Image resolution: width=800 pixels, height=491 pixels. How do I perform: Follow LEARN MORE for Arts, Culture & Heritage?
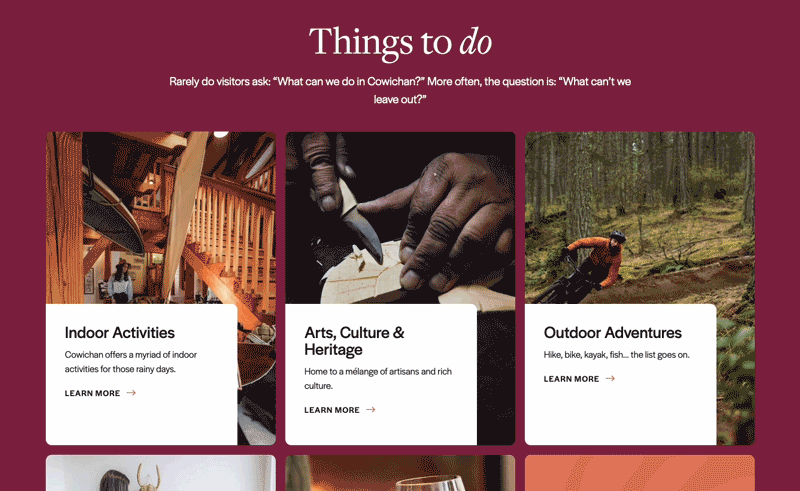[340, 410]
